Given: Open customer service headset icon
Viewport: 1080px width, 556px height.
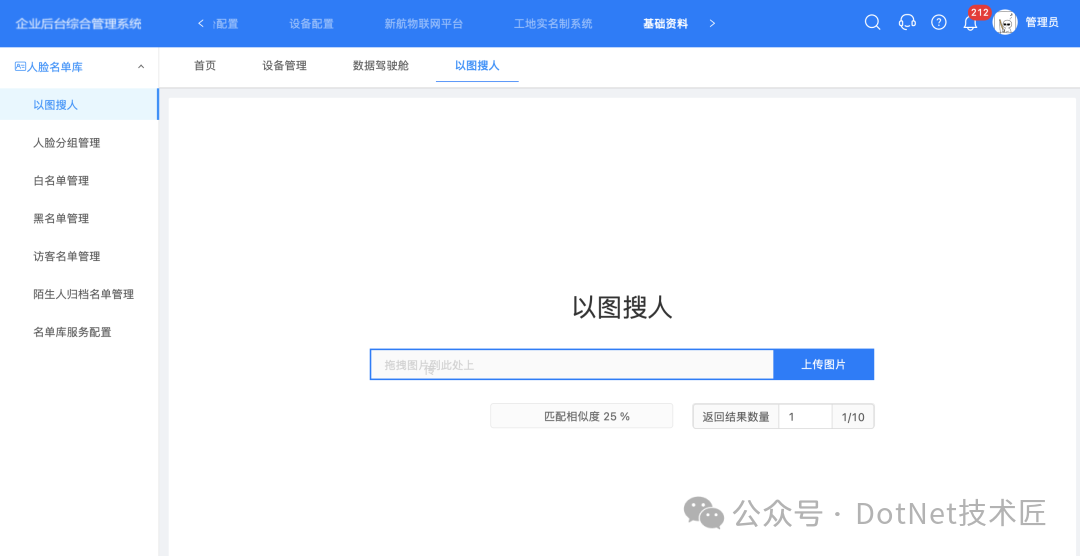Looking at the screenshot, I should click(907, 23).
